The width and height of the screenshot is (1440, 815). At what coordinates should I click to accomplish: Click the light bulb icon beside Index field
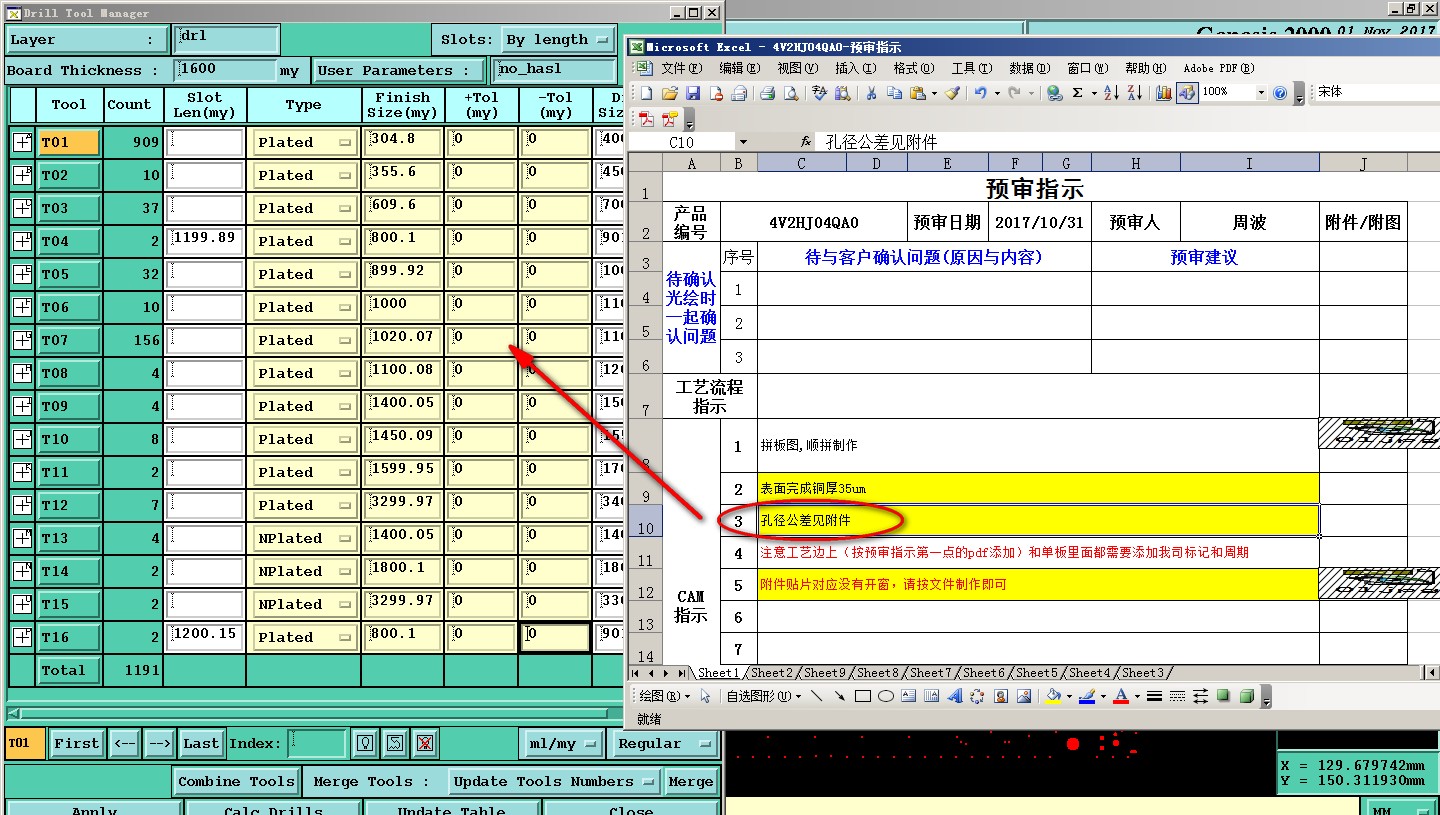(x=366, y=743)
